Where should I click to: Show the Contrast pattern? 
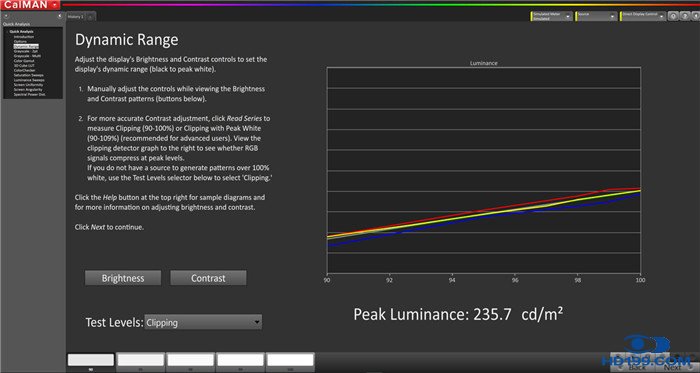pyautogui.click(x=208, y=278)
